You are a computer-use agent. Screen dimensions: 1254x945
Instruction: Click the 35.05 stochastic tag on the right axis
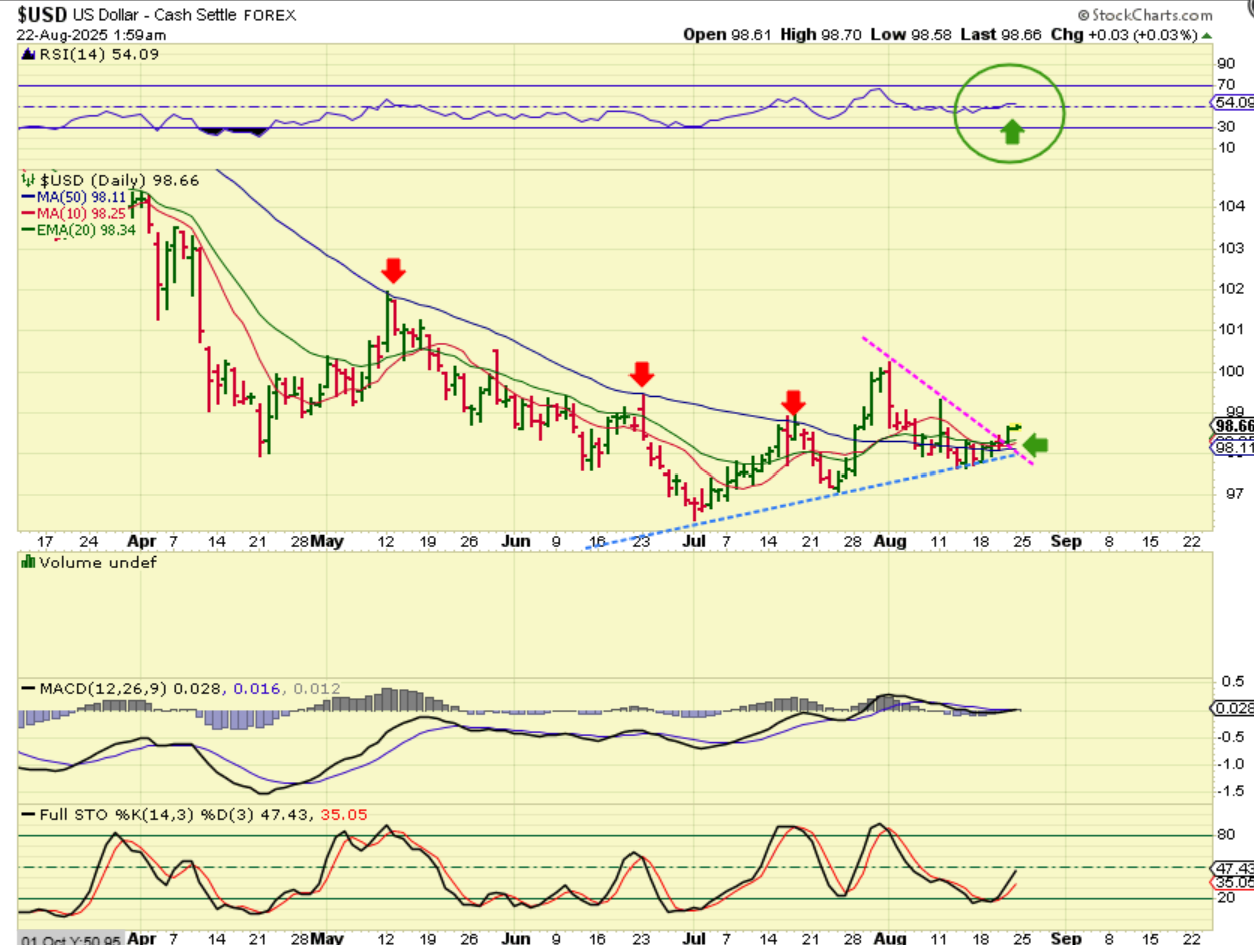[1233, 883]
